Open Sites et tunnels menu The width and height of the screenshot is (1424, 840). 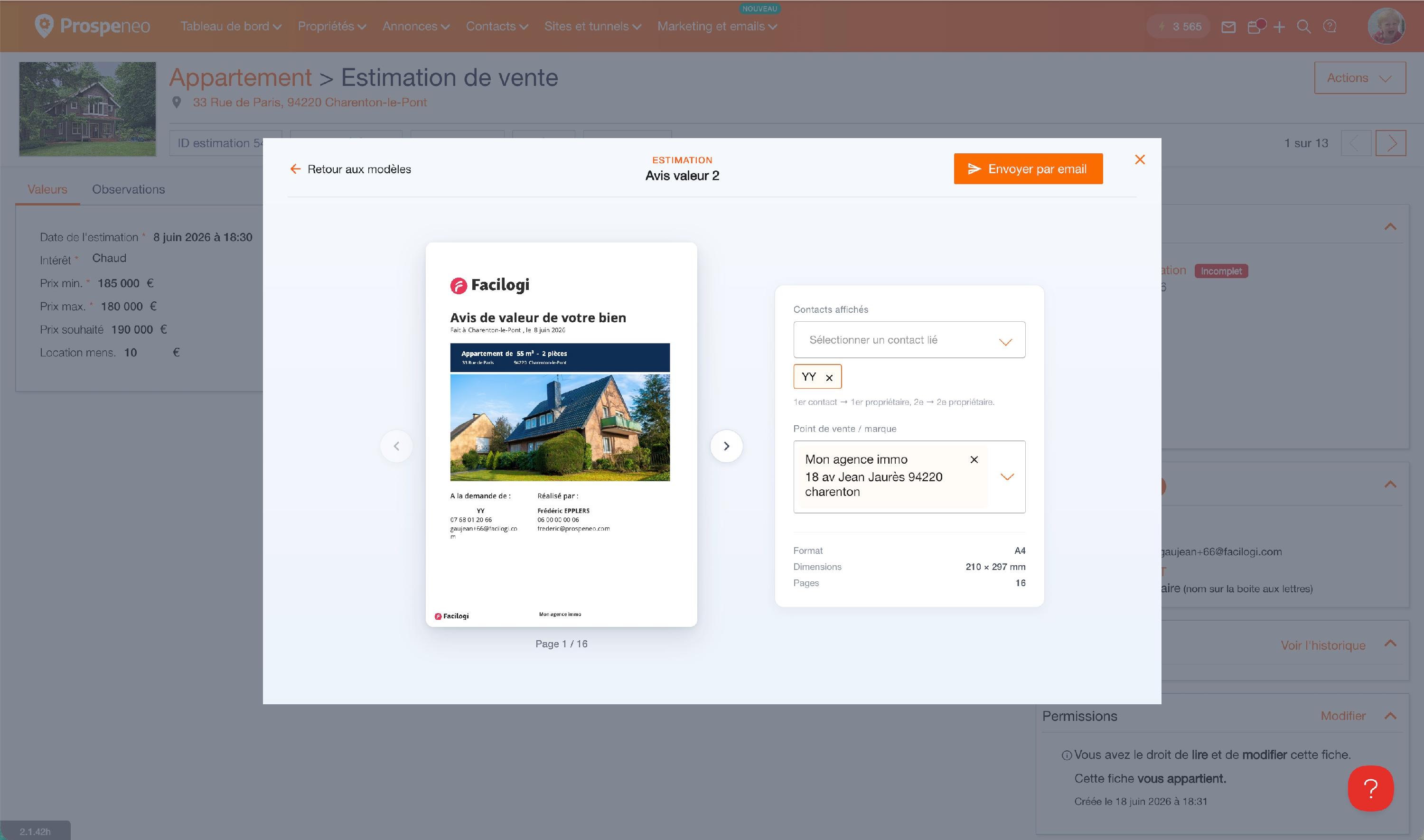(x=592, y=26)
